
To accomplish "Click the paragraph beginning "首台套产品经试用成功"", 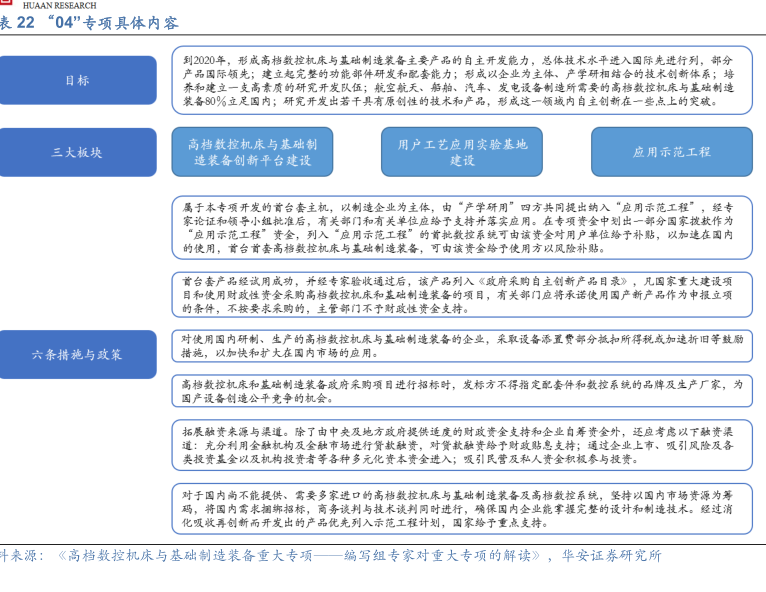I will [x=461, y=295].
